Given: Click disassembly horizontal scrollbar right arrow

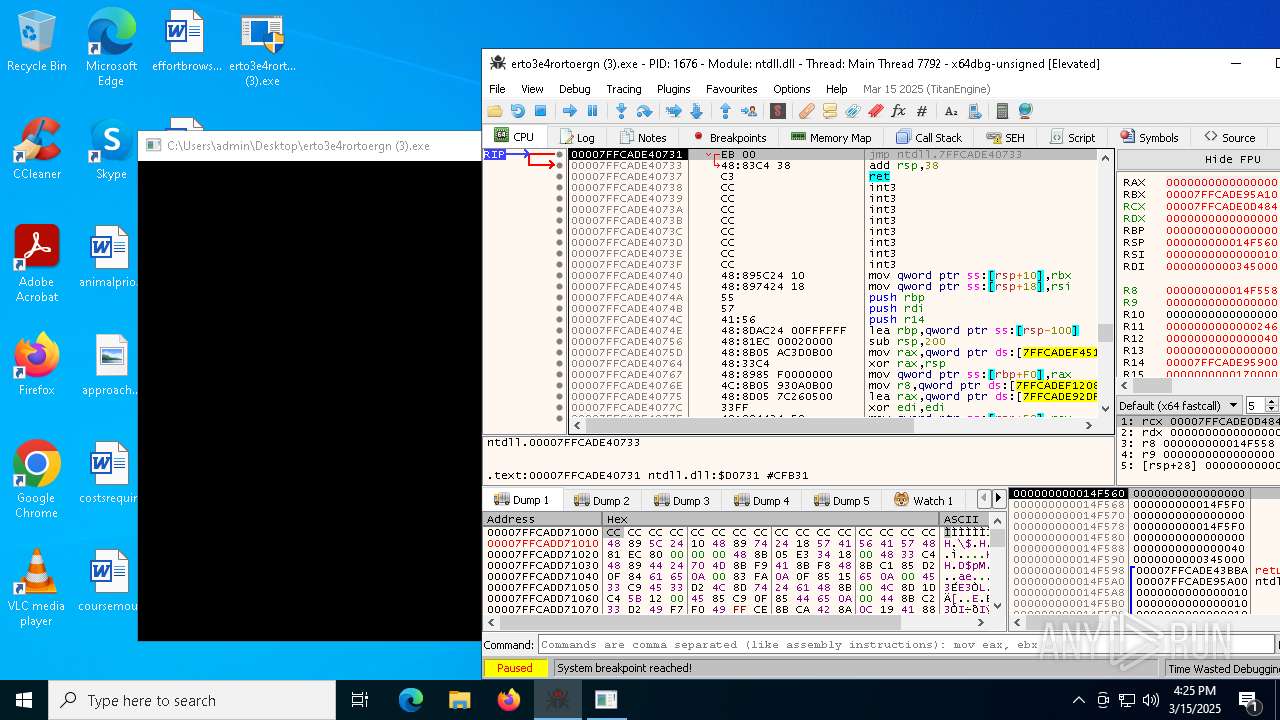Looking at the screenshot, I should 1091,425.
